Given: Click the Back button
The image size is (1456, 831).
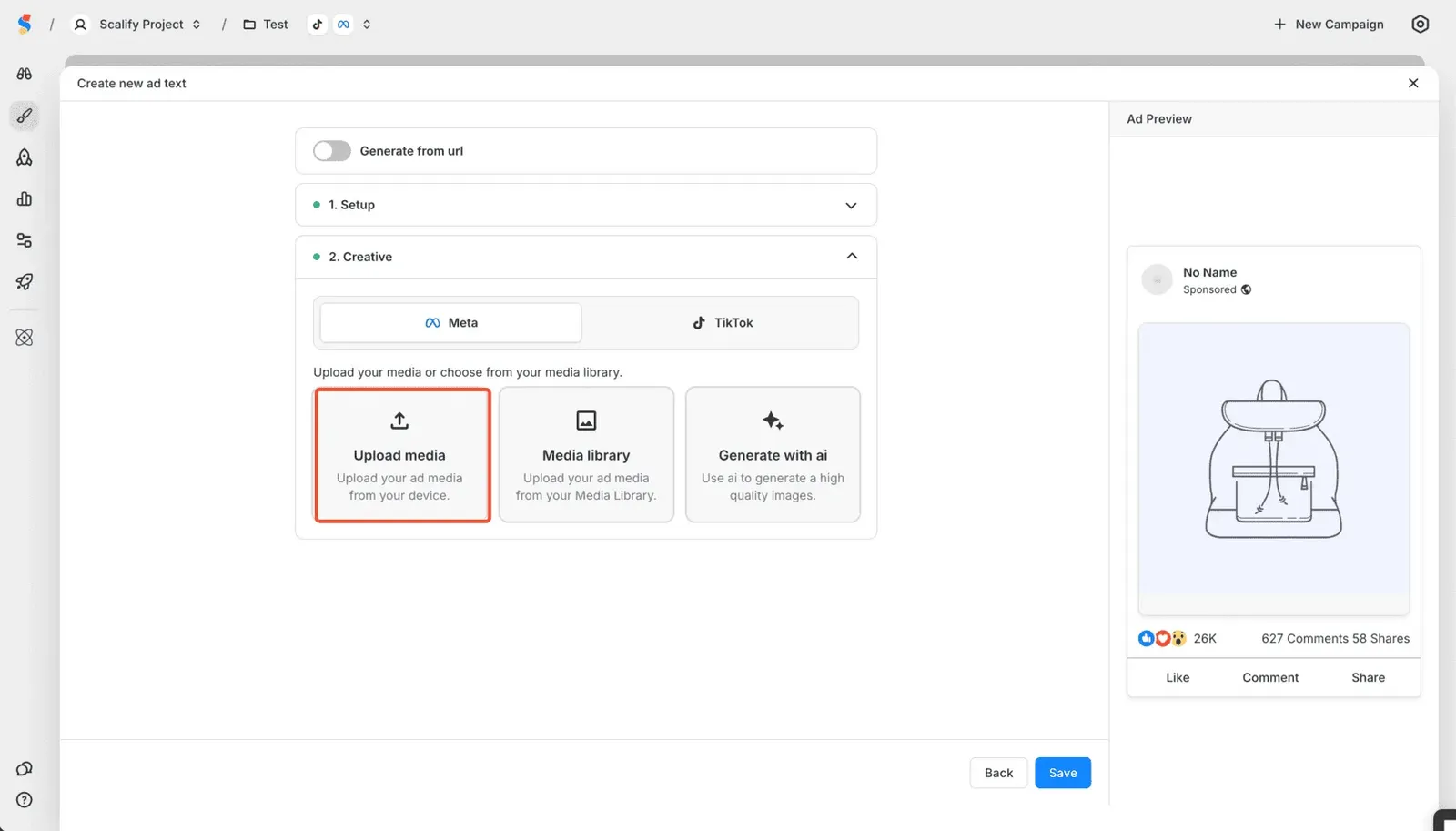Looking at the screenshot, I should click(998, 773).
